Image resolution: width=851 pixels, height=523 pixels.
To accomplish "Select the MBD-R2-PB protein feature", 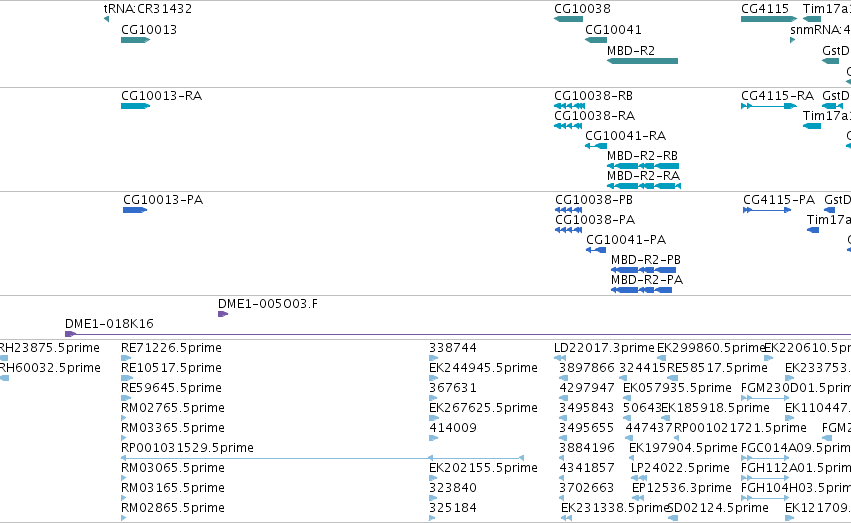I will pos(644,270).
